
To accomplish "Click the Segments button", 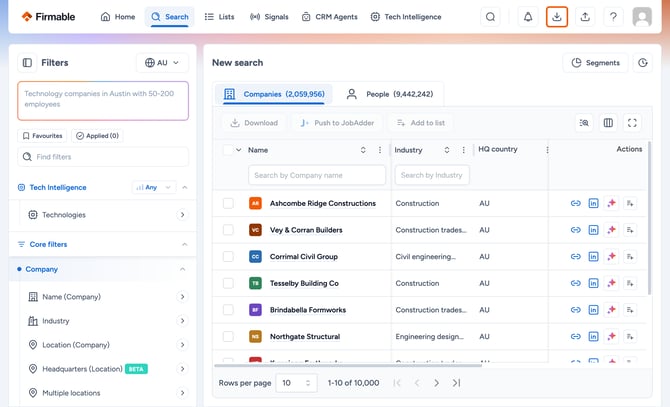I will (596, 63).
